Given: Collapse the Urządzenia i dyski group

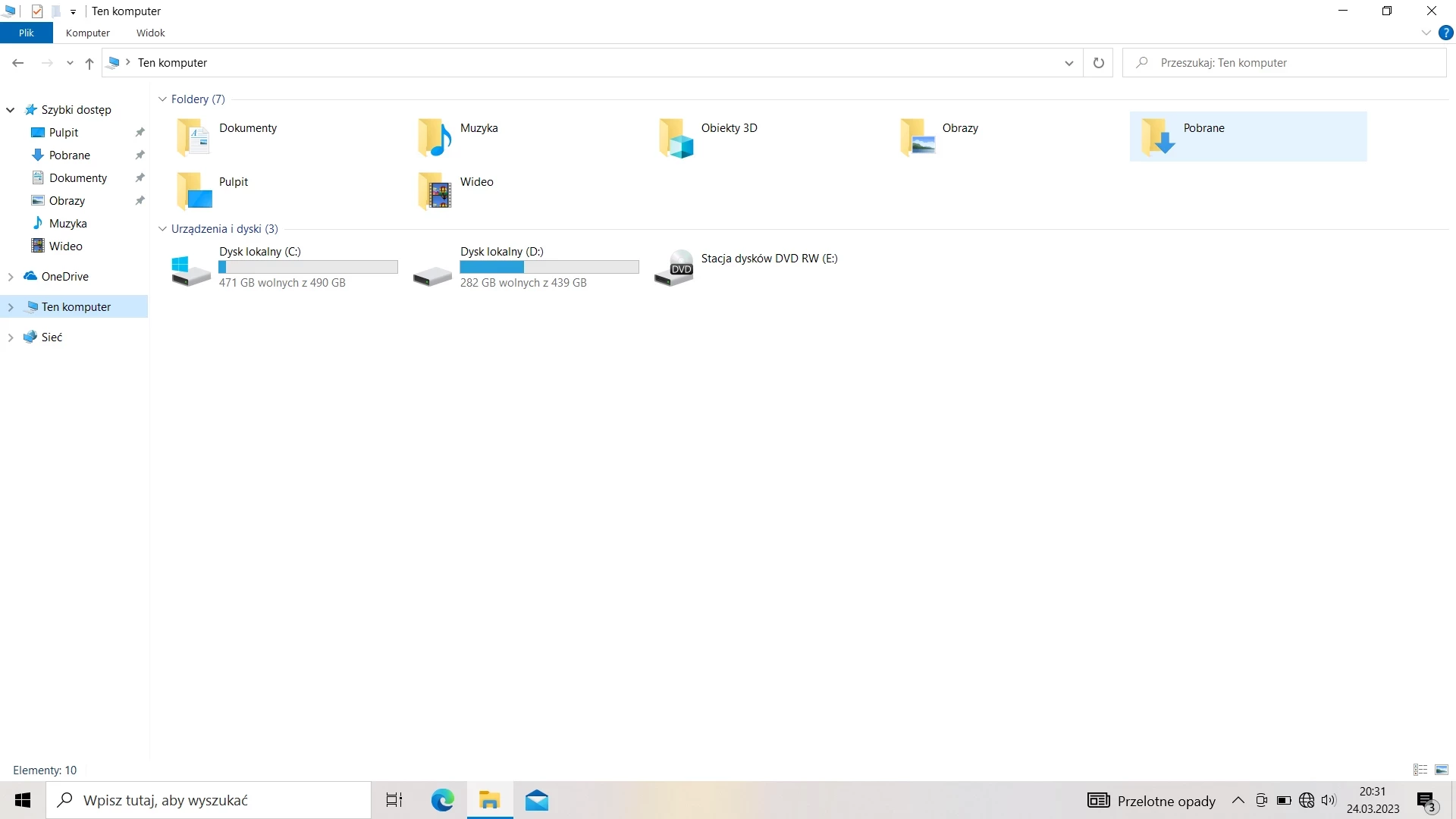Looking at the screenshot, I should [x=162, y=229].
